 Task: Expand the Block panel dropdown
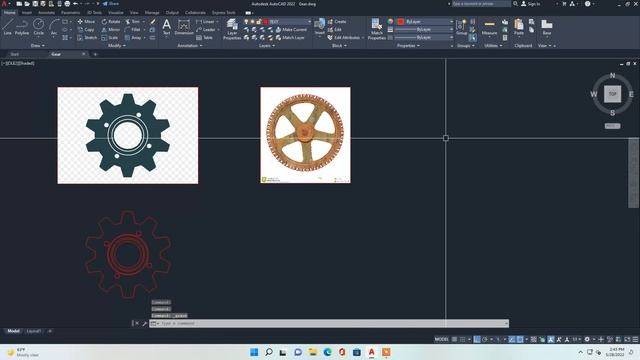point(339,46)
